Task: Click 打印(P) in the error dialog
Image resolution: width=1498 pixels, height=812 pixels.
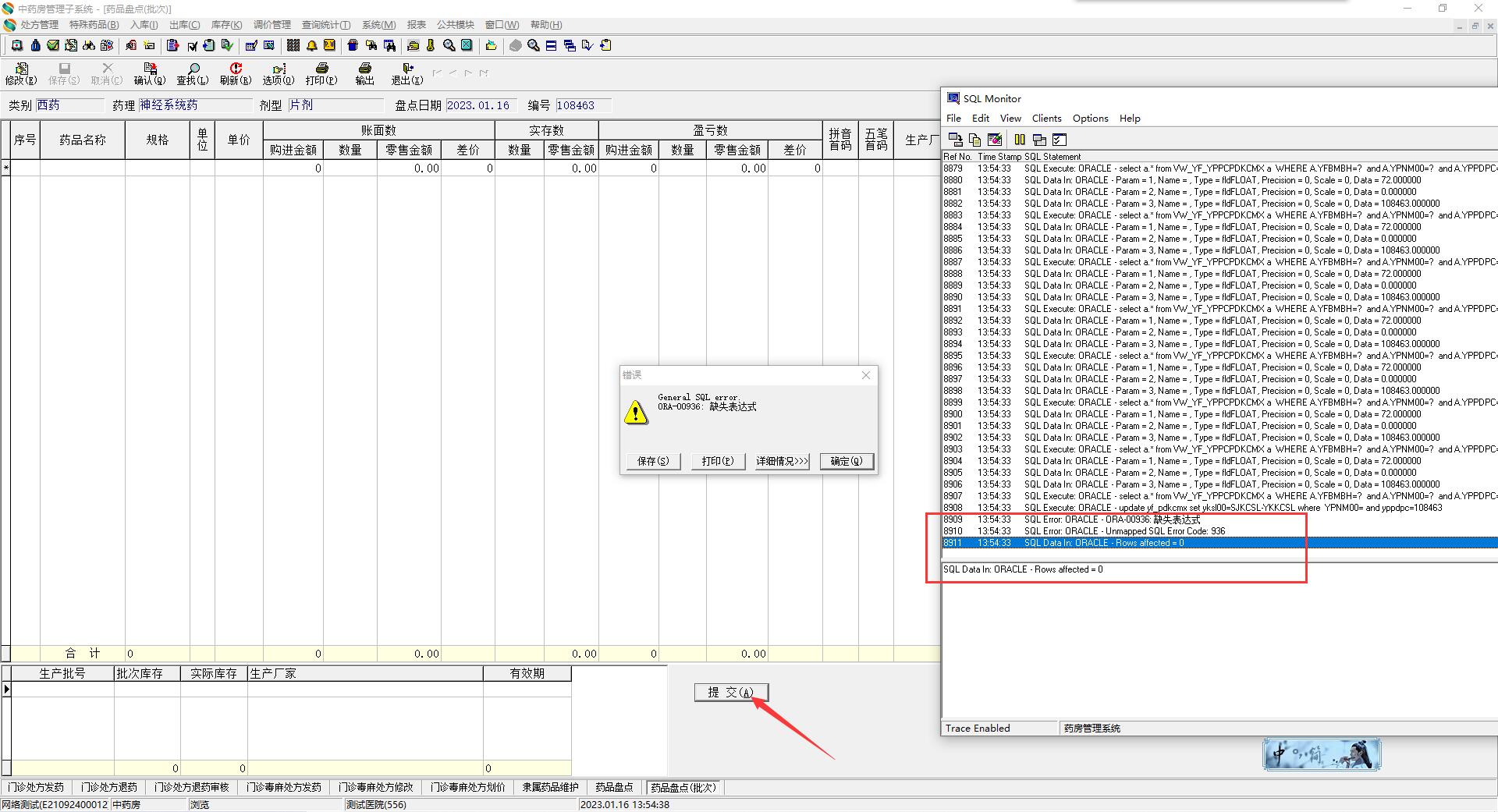Action: (718, 461)
